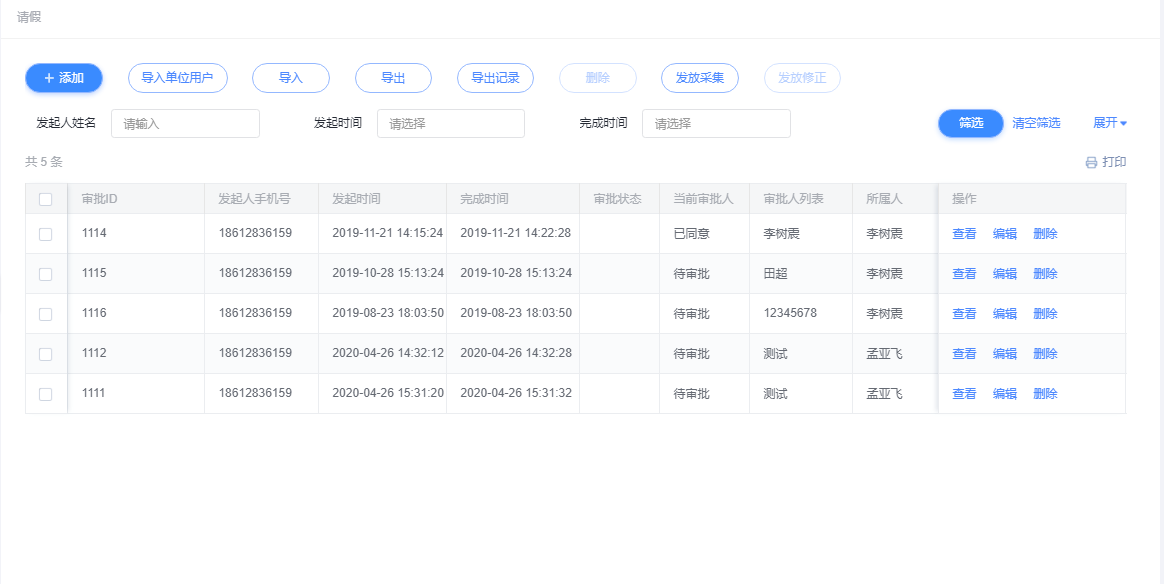Apply filters with the 筛选 button
1164x584 pixels.
(970, 123)
